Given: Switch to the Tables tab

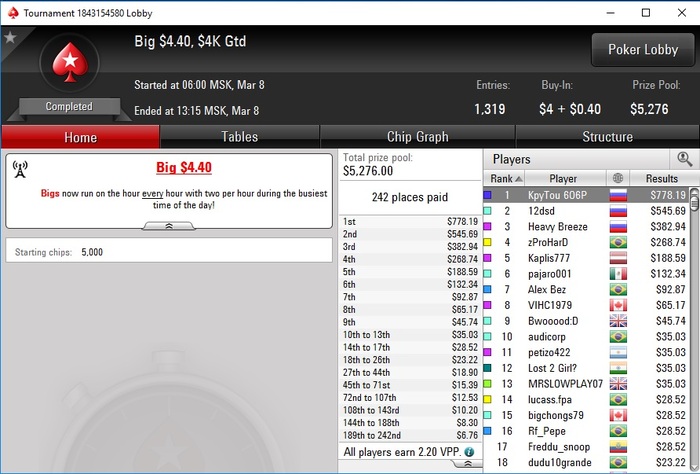Looking at the screenshot, I should click(240, 137).
